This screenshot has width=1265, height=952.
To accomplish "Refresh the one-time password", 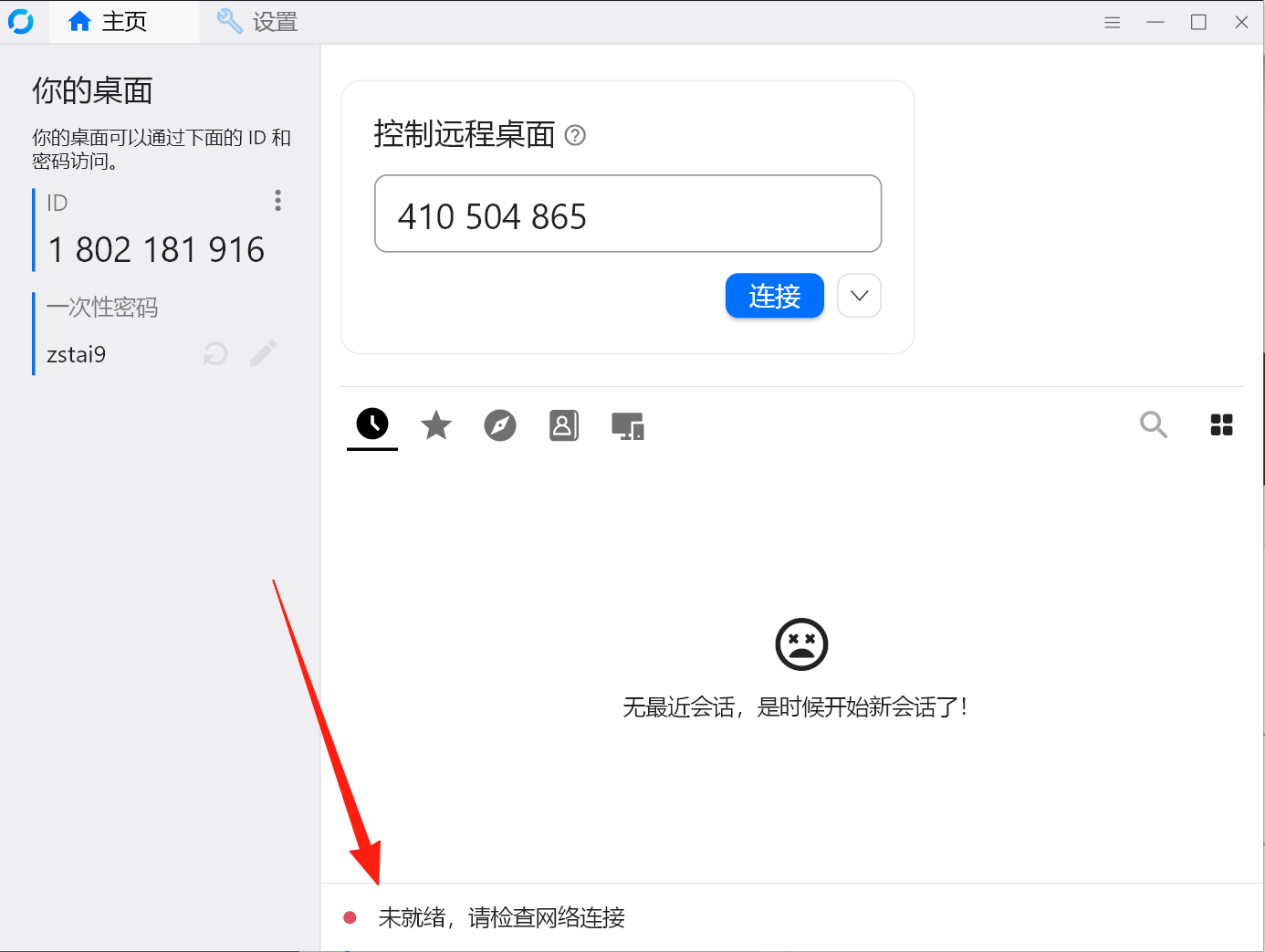I will [215, 353].
